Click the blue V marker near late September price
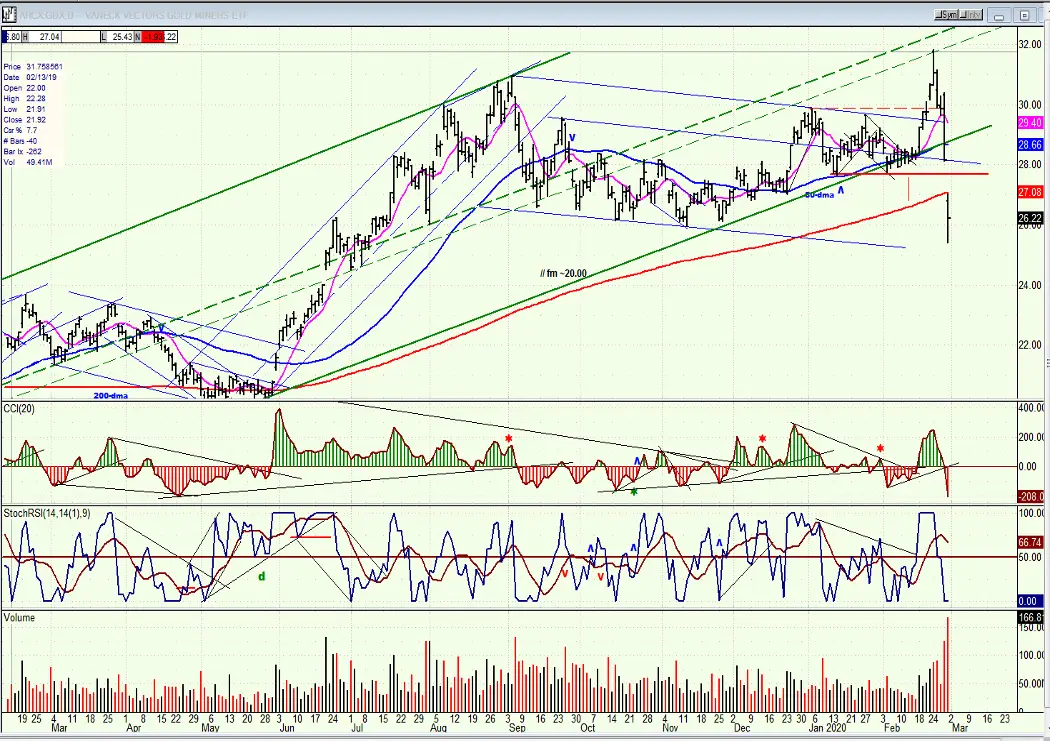 pos(572,138)
